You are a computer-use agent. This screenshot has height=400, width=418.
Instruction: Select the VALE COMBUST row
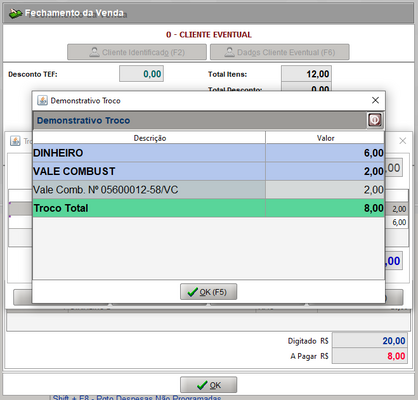coord(208,171)
